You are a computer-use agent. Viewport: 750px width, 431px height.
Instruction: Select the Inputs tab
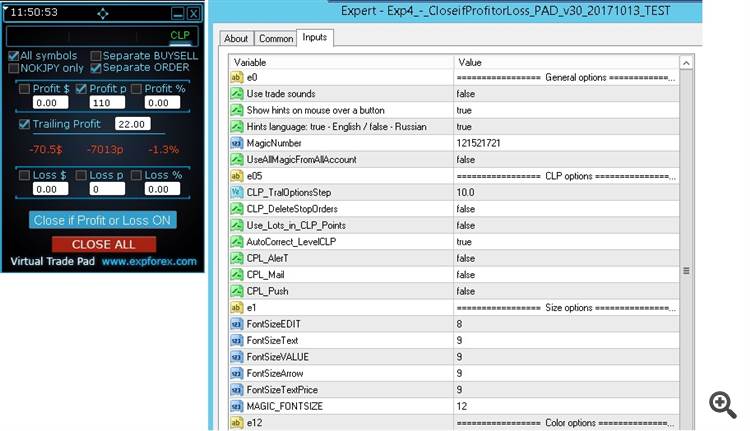click(315, 37)
